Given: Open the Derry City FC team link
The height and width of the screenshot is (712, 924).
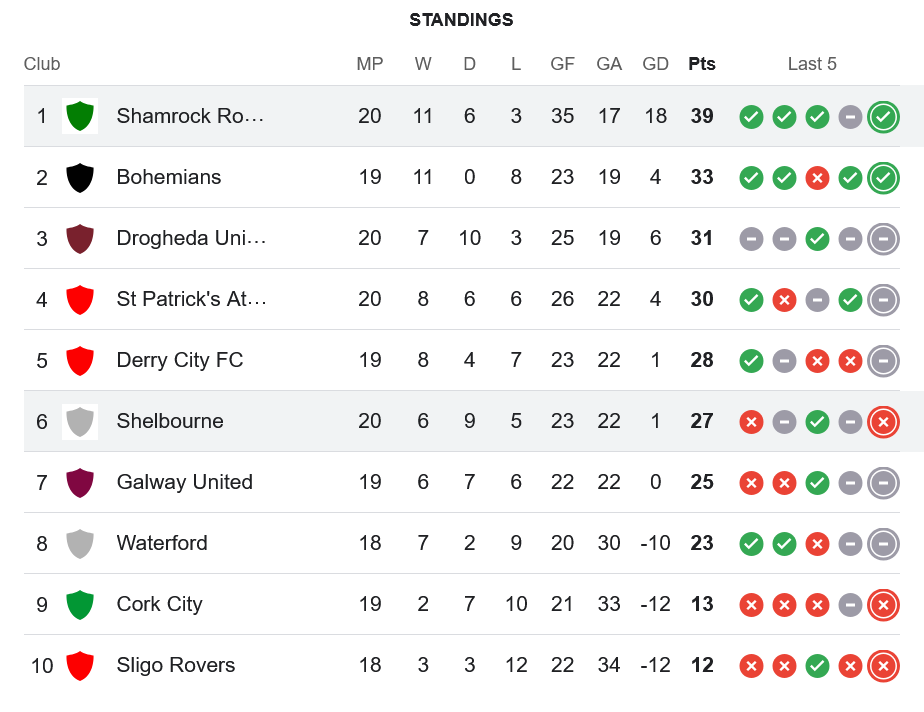Looking at the screenshot, I should (x=180, y=360).
